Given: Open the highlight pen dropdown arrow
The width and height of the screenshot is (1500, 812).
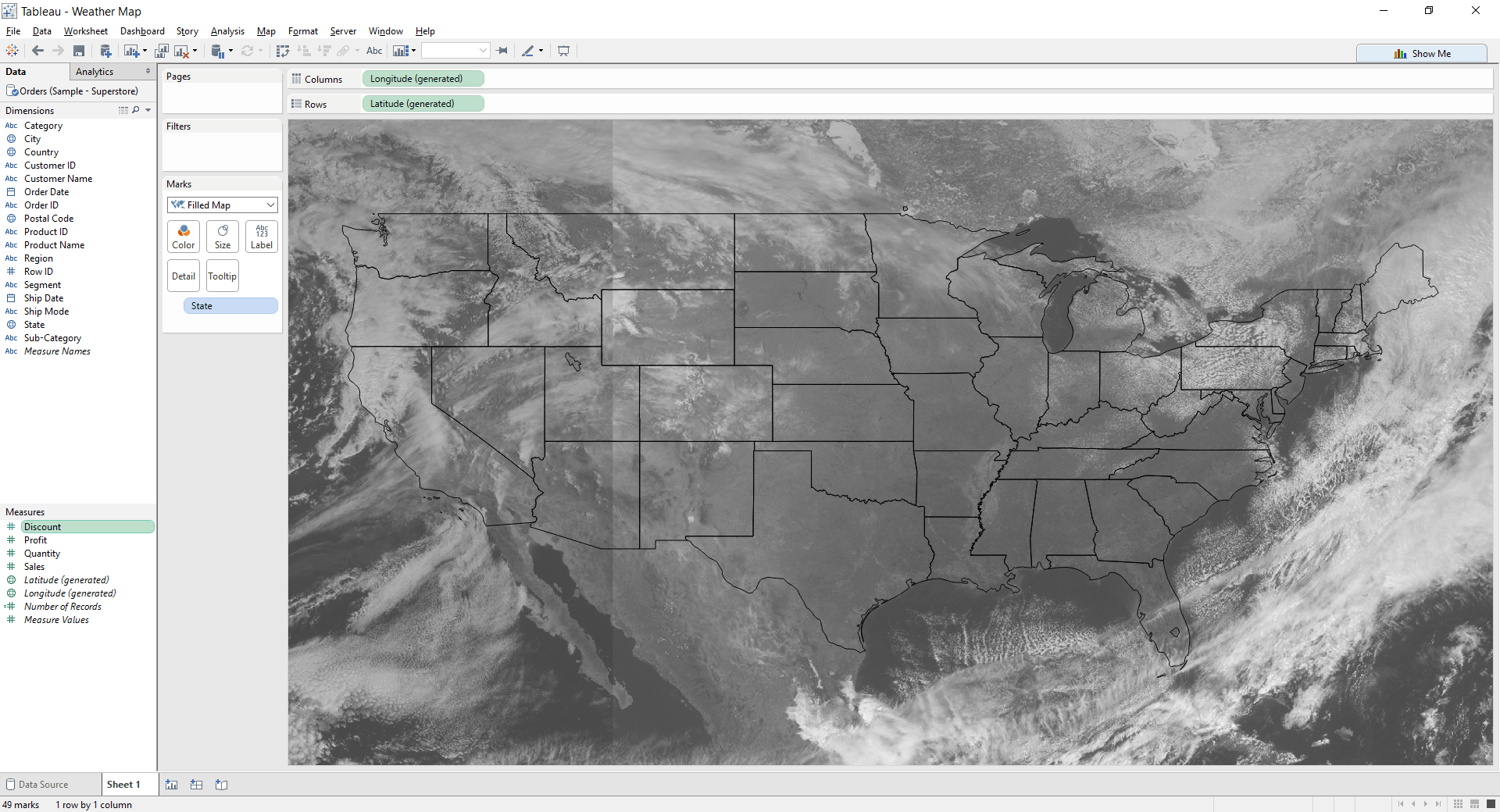Looking at the screenshot, I should point(539,51).
